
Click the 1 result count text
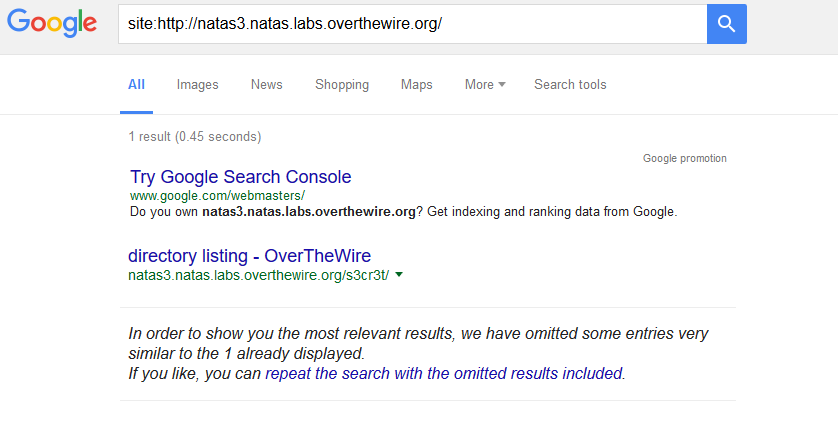[x=195, y=136]
